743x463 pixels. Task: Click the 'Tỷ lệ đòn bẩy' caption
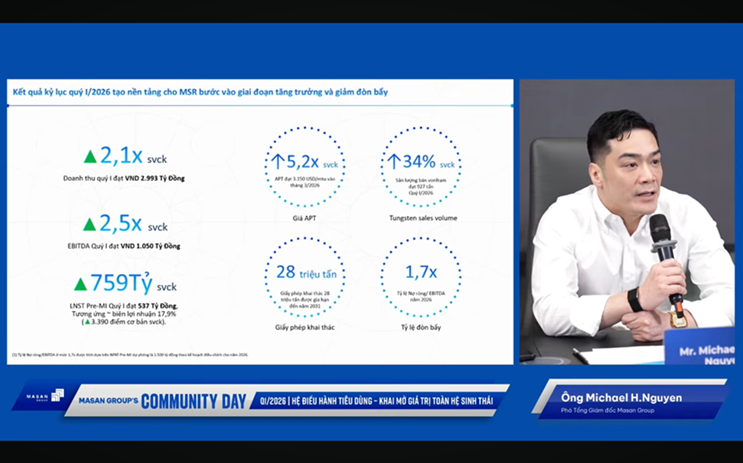(421, 327)
